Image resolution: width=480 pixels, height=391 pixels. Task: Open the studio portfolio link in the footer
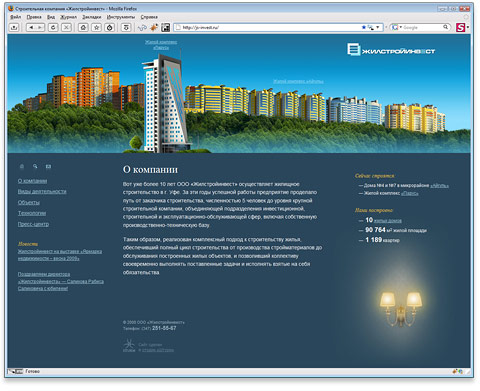click(x=158, y=350)
